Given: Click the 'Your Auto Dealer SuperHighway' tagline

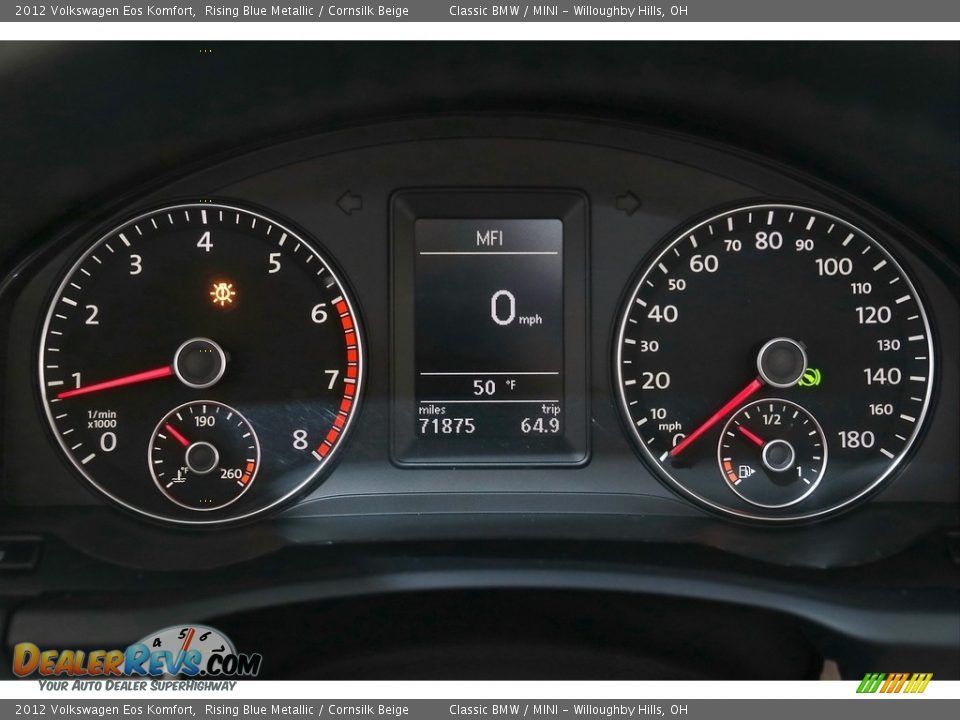Looking at the screenshot, I should point(137,686).
